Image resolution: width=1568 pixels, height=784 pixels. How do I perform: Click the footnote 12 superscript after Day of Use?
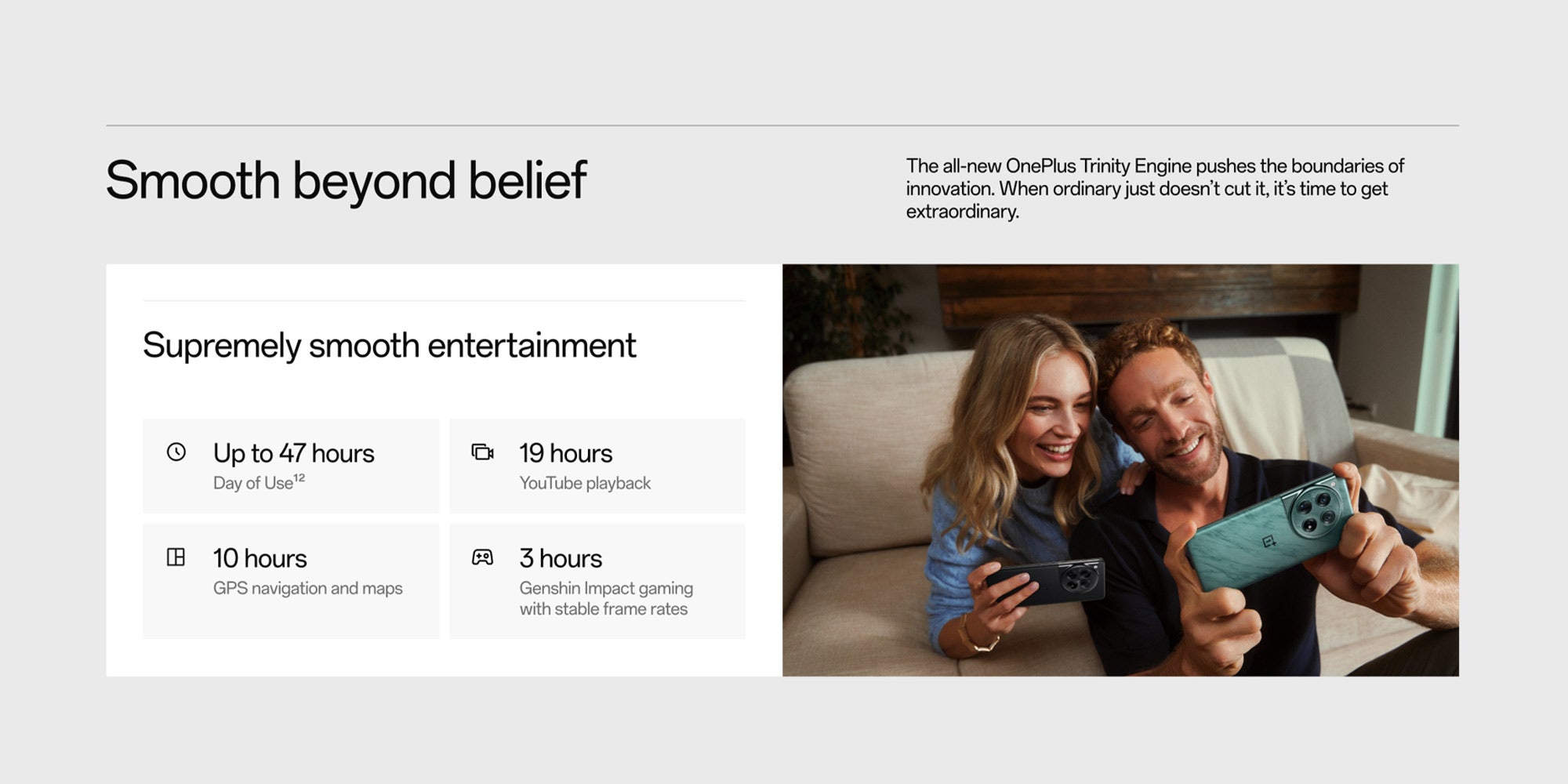[x=299, y=478]
